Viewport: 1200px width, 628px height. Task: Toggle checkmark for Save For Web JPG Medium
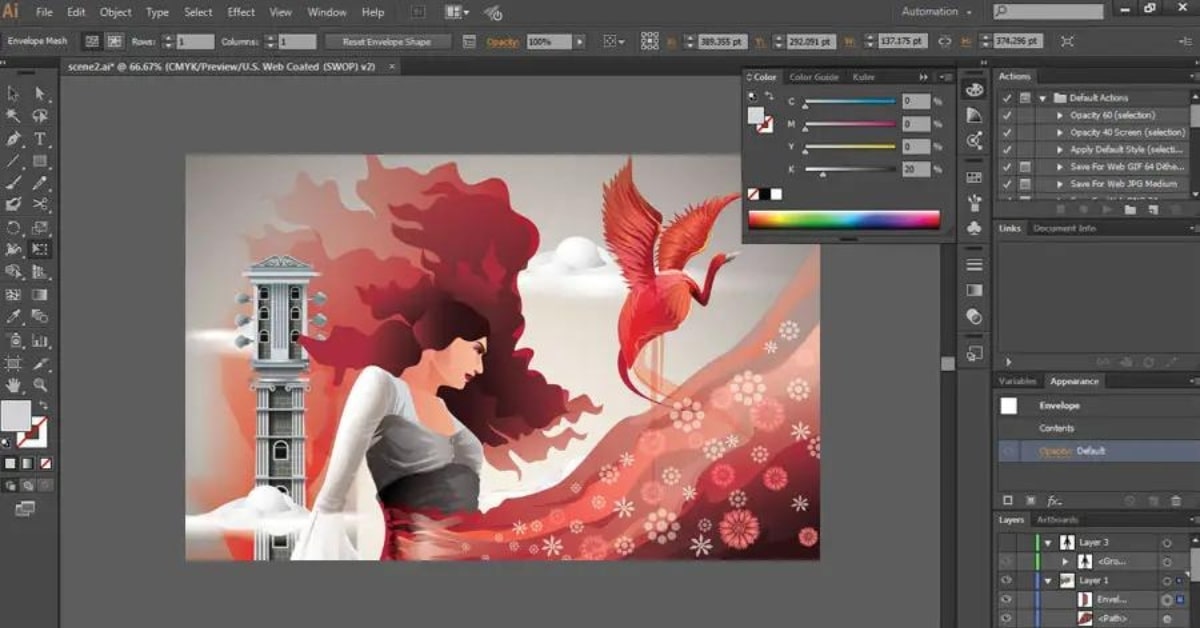click(x=1007, y=184)
